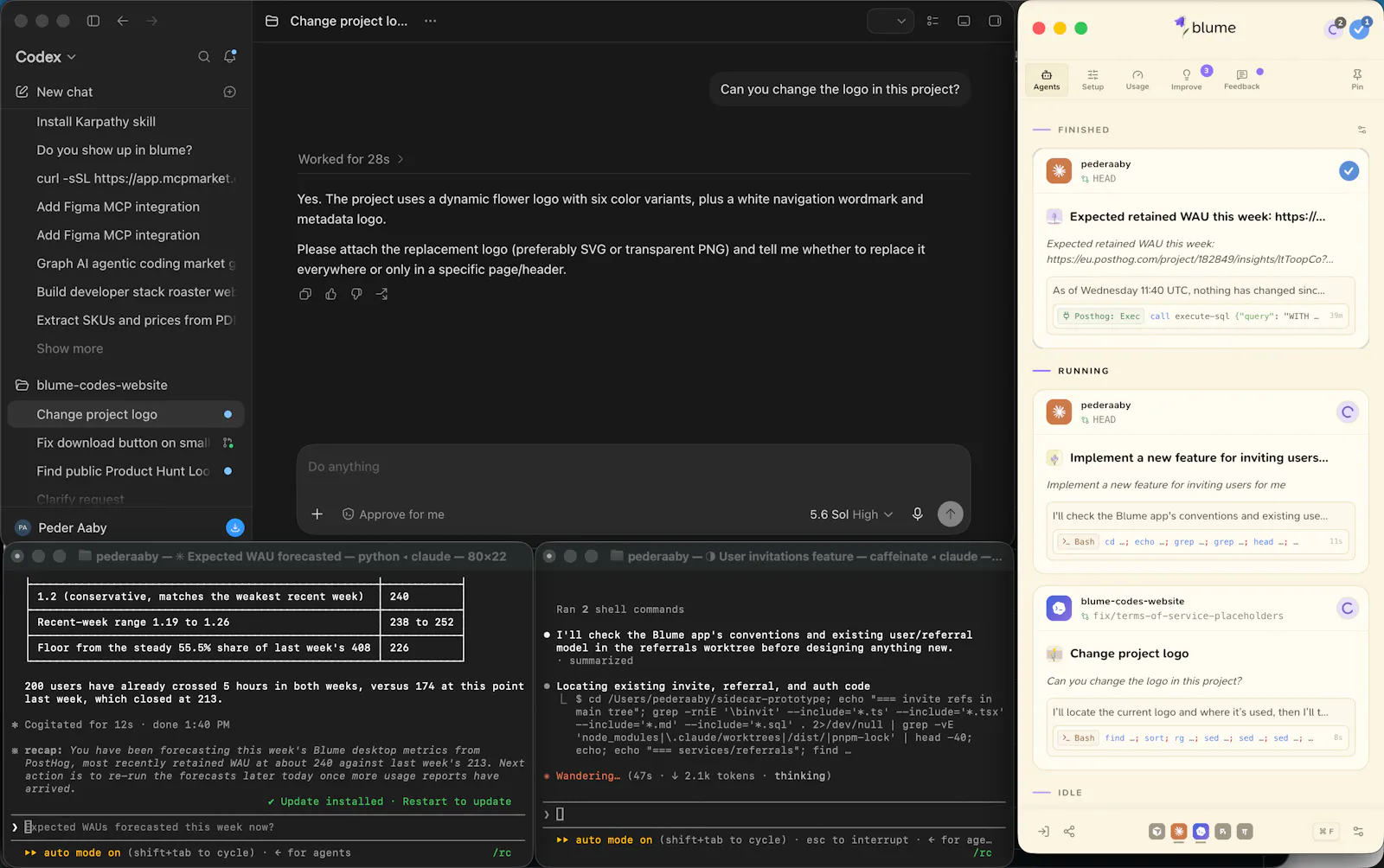Expand the 'Worked for 28s' details
Image resolution: width=1384 pixels, height=868 pixels.
coord(351,159)
